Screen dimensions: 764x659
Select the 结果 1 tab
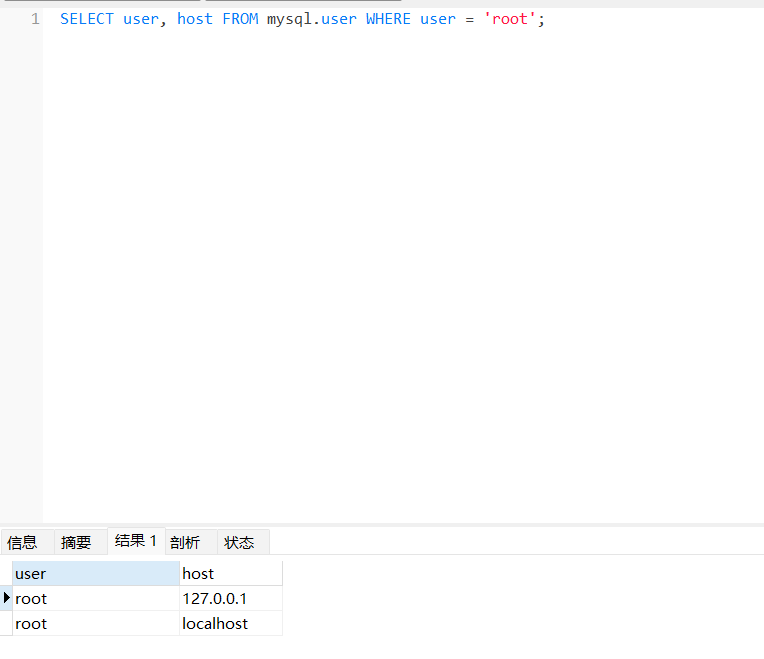pos(136,541)
